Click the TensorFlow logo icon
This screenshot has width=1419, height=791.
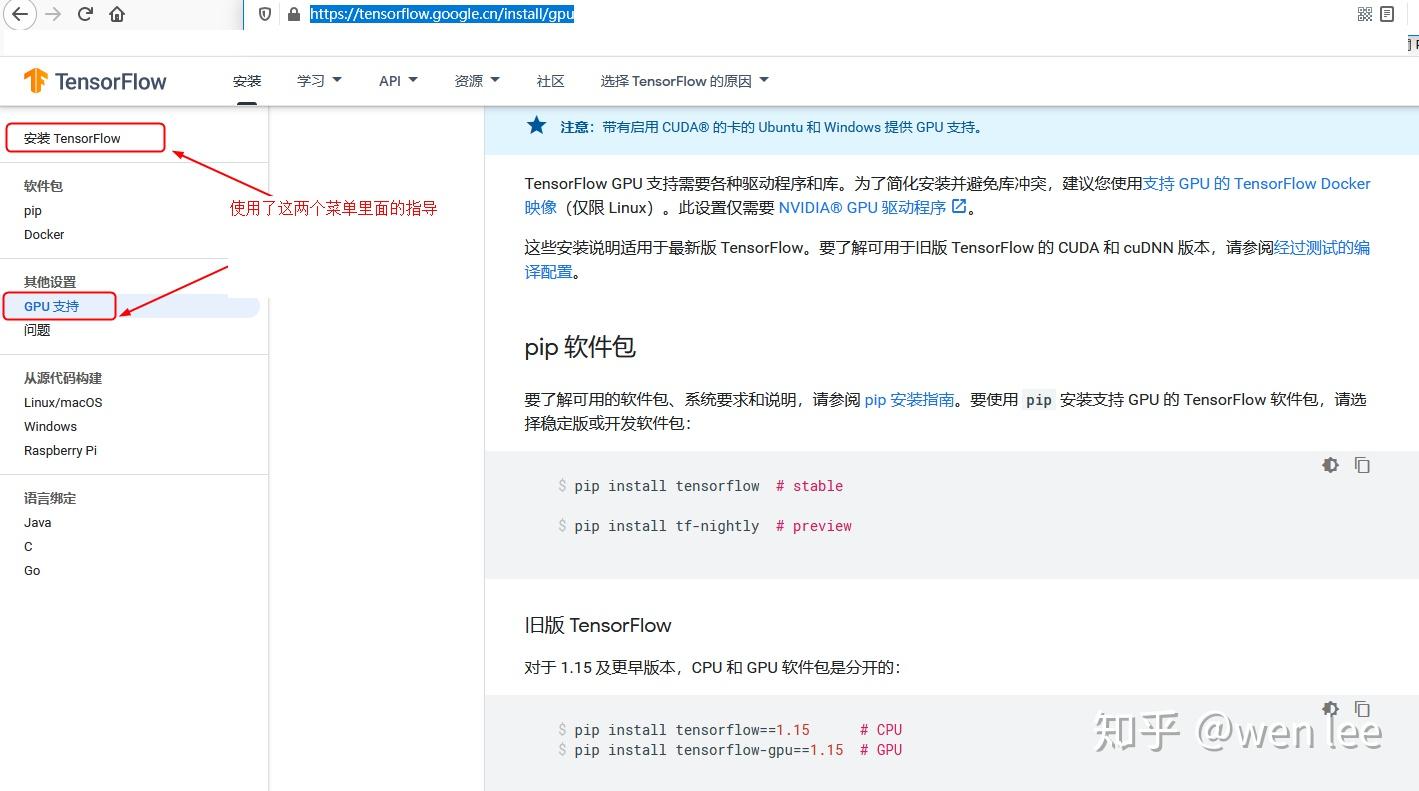pos(37,81)
